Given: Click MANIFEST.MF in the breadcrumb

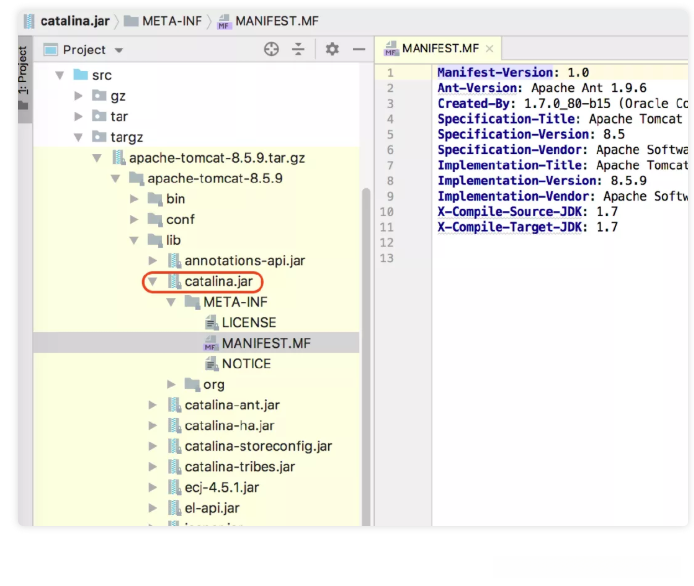Looking at the screenshot, I should [x=277, y=21].
